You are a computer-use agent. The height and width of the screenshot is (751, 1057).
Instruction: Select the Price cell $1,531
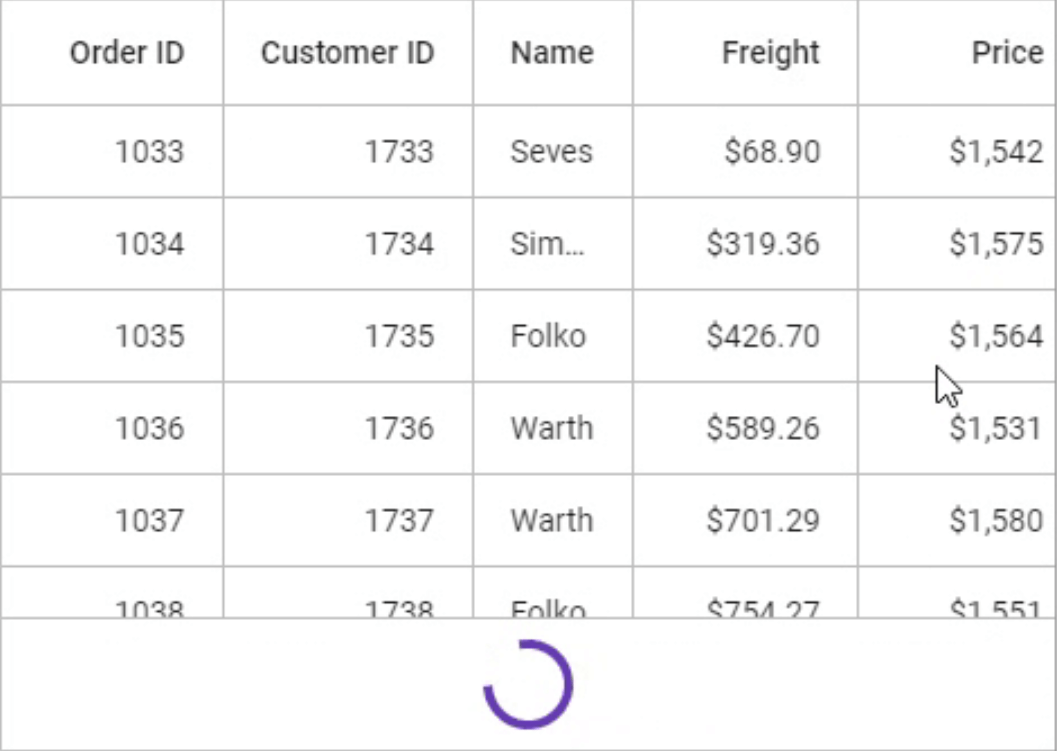click(996, 428)
